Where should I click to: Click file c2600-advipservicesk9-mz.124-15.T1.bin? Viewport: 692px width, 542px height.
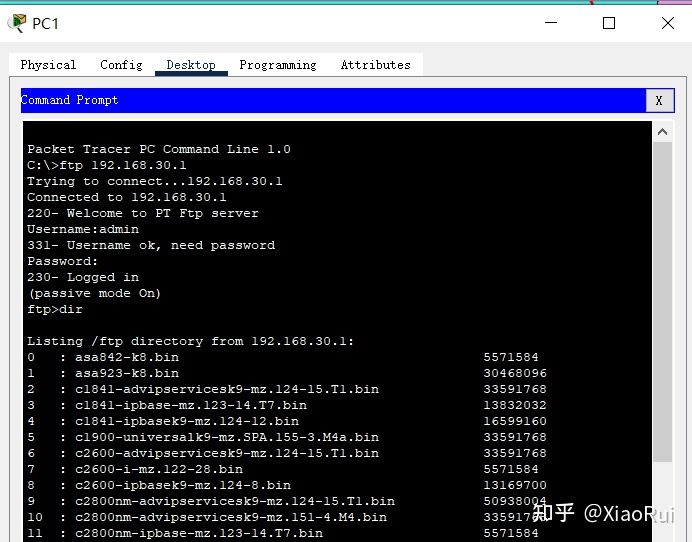[227, 453]
